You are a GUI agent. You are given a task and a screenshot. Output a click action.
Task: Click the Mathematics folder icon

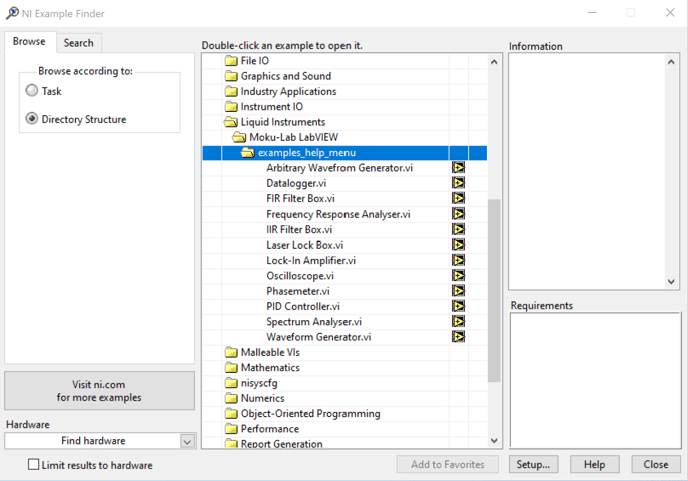click(x=231, y=368)
